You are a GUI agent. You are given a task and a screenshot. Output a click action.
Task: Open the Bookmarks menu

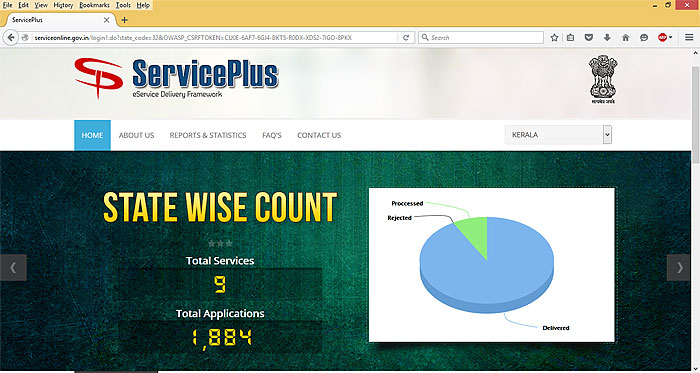click(x=95, y=5)
